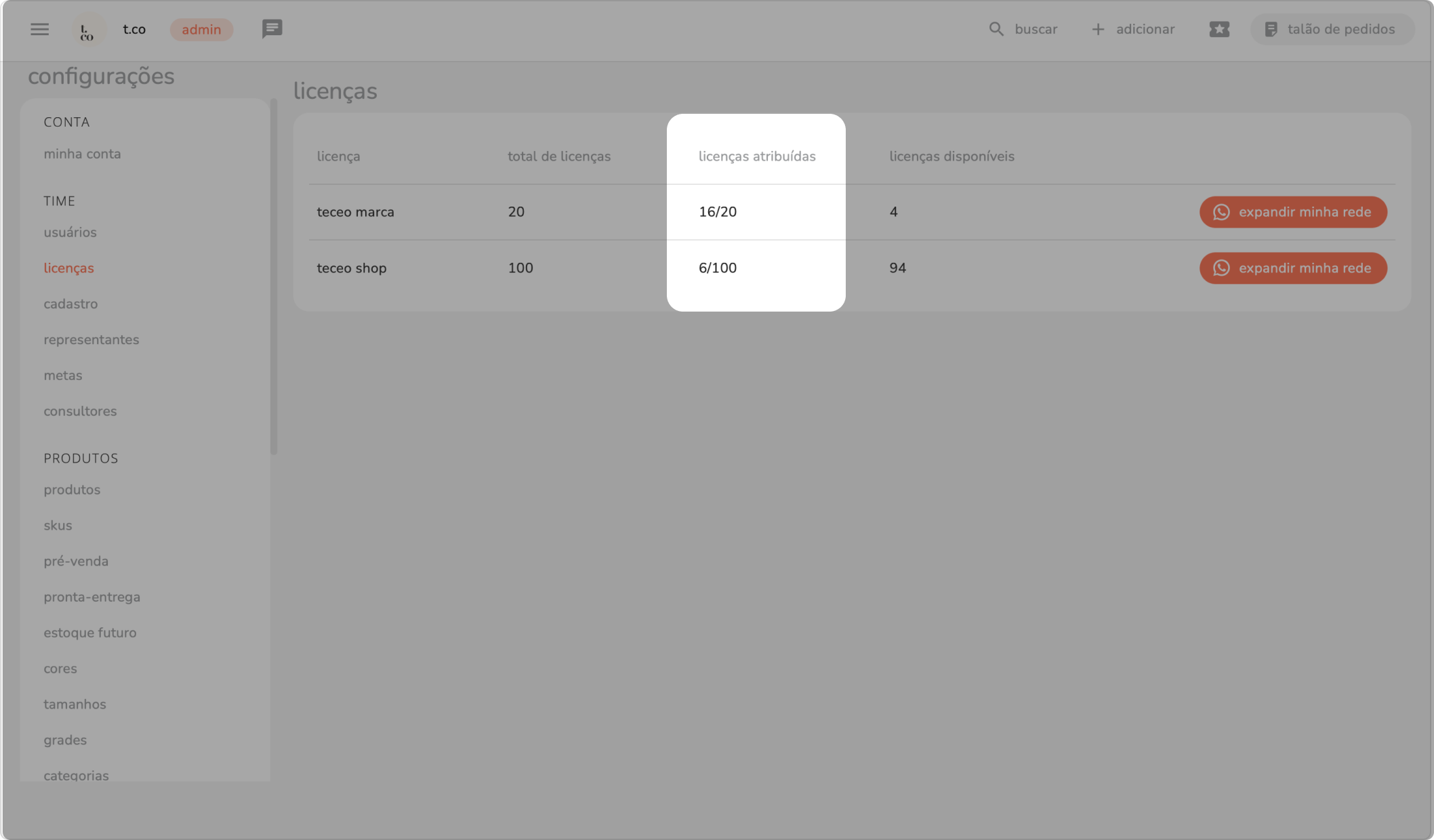This screenshot has width=1434, height=840.
Task: Open the cores settings link
Action: 60,669
